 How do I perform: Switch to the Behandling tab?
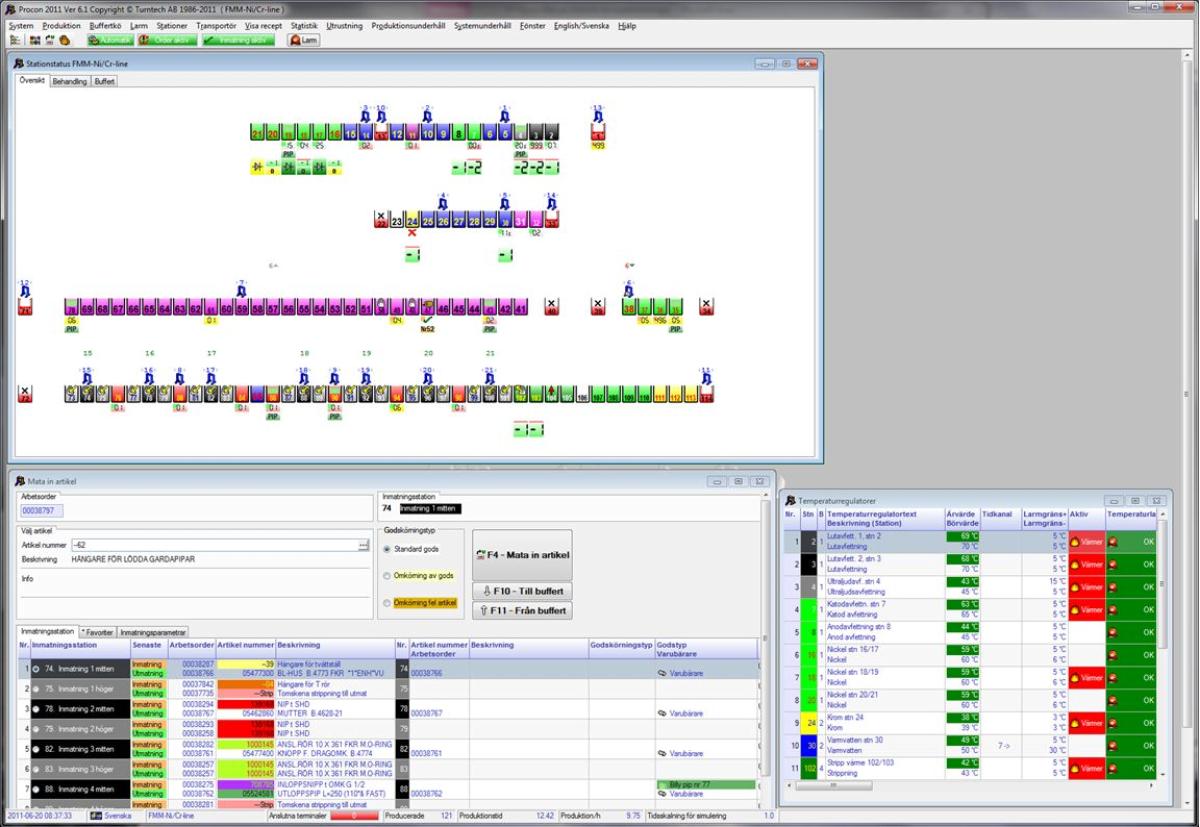(69, 81)
